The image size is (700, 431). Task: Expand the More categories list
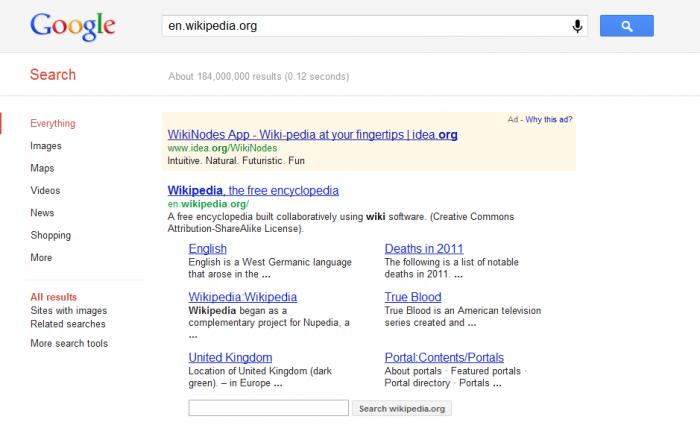pyautogui.click(x=41, y=258)
